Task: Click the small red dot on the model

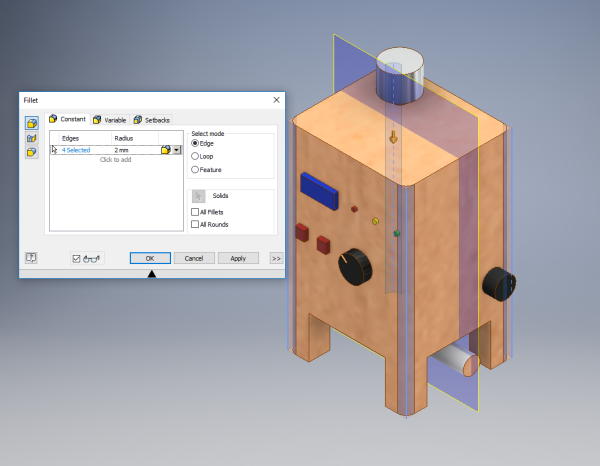Action: pos(354,209)
